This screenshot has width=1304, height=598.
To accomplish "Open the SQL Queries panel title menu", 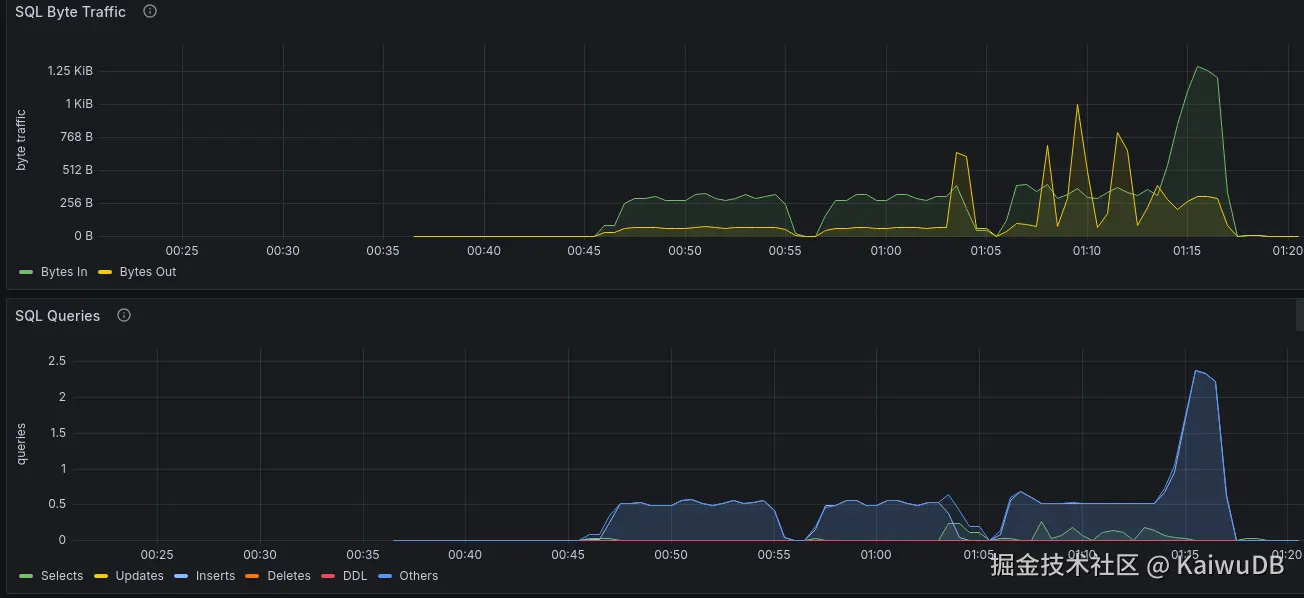I will [57, 315].
